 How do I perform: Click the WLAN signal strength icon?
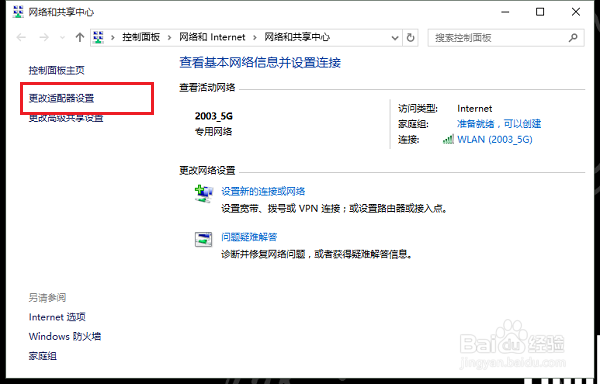[448, 139]
